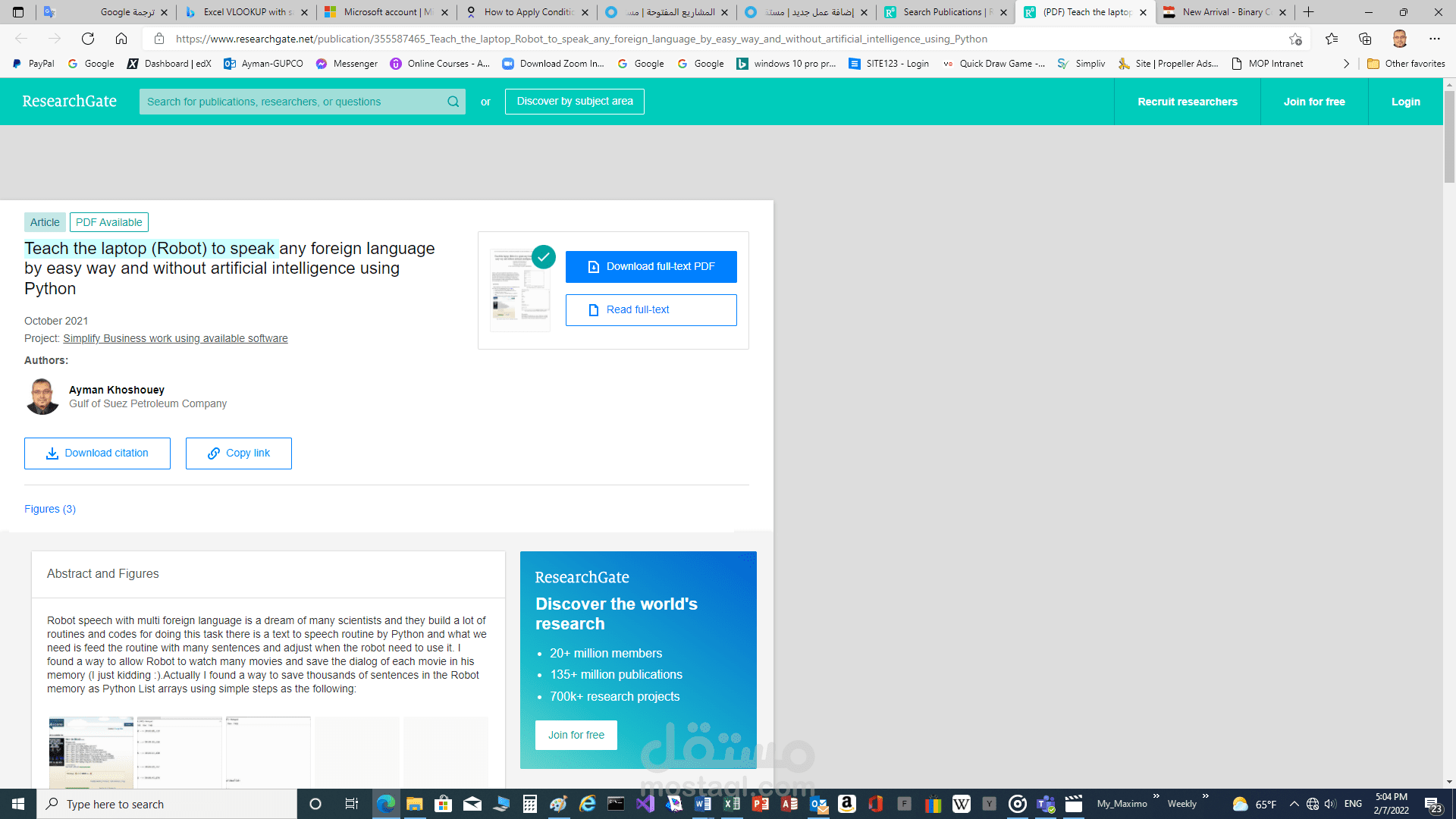
Task: Expand the Figures (3) section
Action: (x=50, y=509)
